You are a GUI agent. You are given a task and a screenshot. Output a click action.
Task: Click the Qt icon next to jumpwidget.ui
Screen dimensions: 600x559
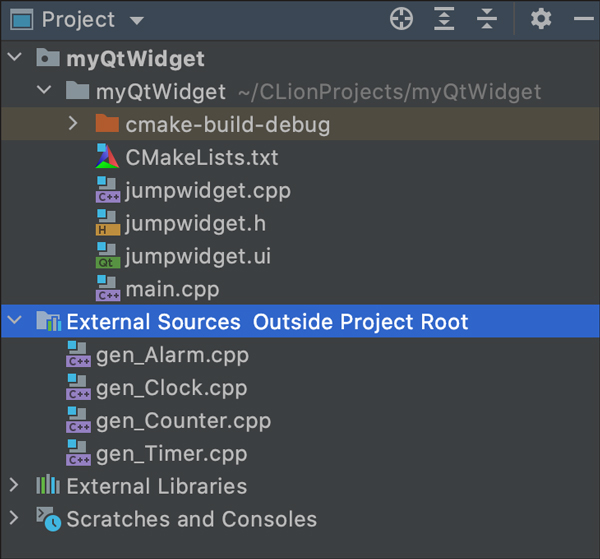pyautogui.click(x=107, y=257)
